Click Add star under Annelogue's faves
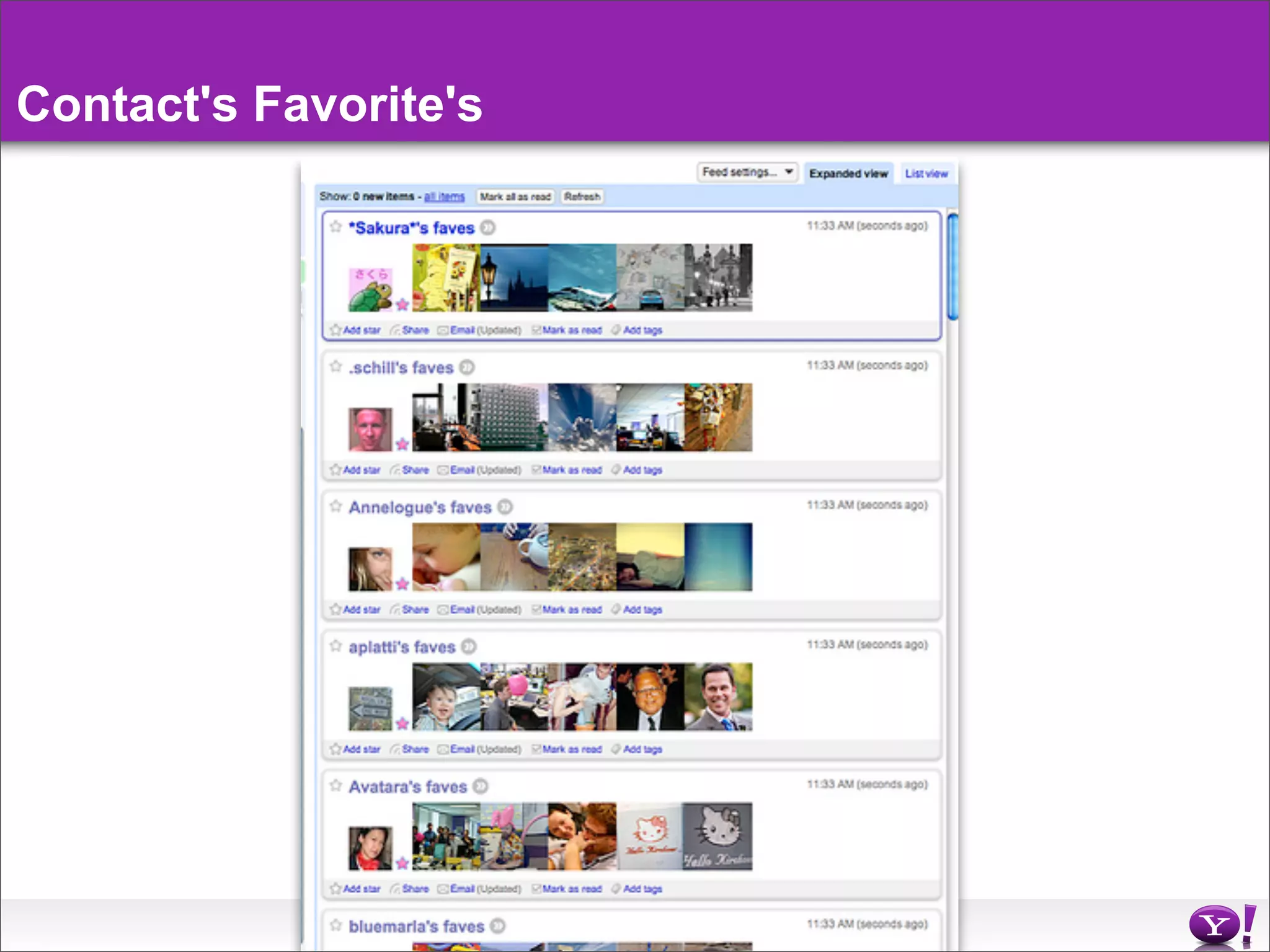Viewport: 1270px width, 952px height. (x=355, y=609)
